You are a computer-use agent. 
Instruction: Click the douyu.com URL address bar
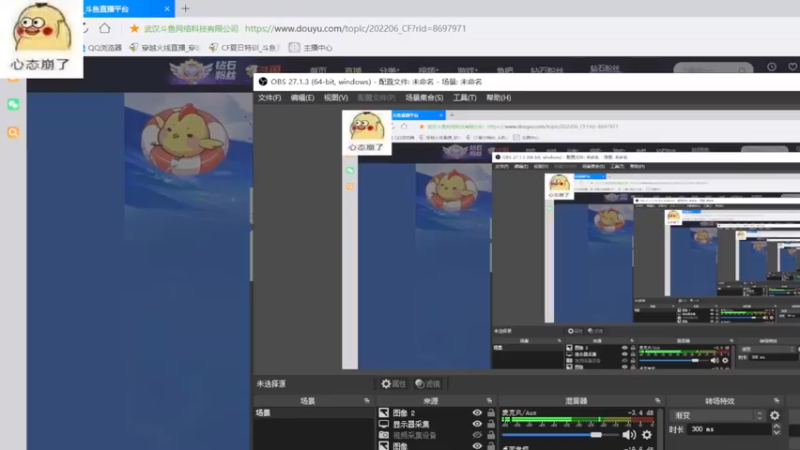[355, 29]
